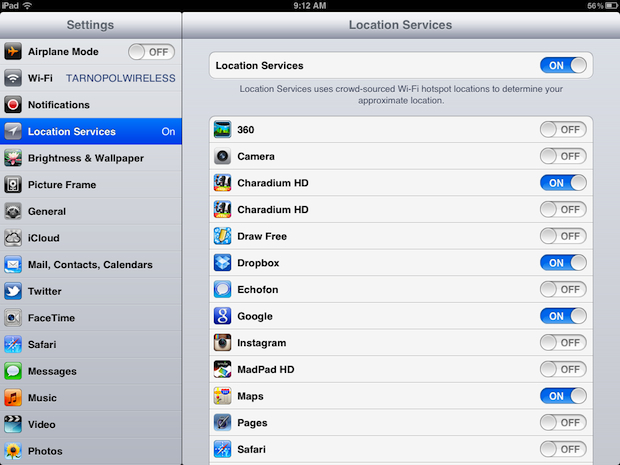Open Messages settings
The image size is (620, 465).
(x=91, y=371)
